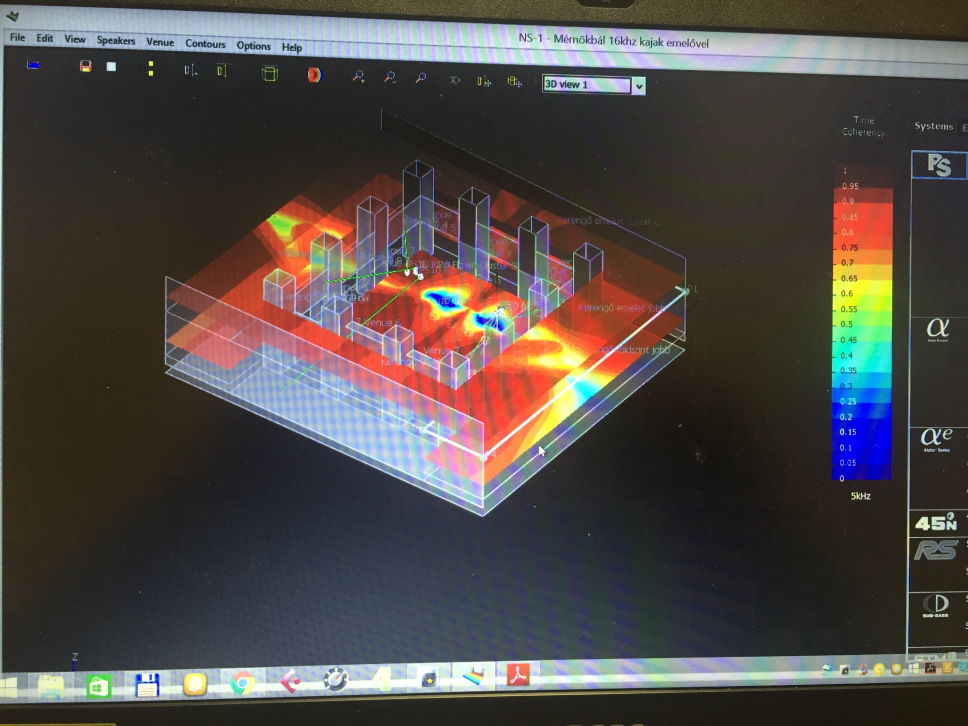Open the Contours menu
The image size is (968, 726).
coord(206,44)
